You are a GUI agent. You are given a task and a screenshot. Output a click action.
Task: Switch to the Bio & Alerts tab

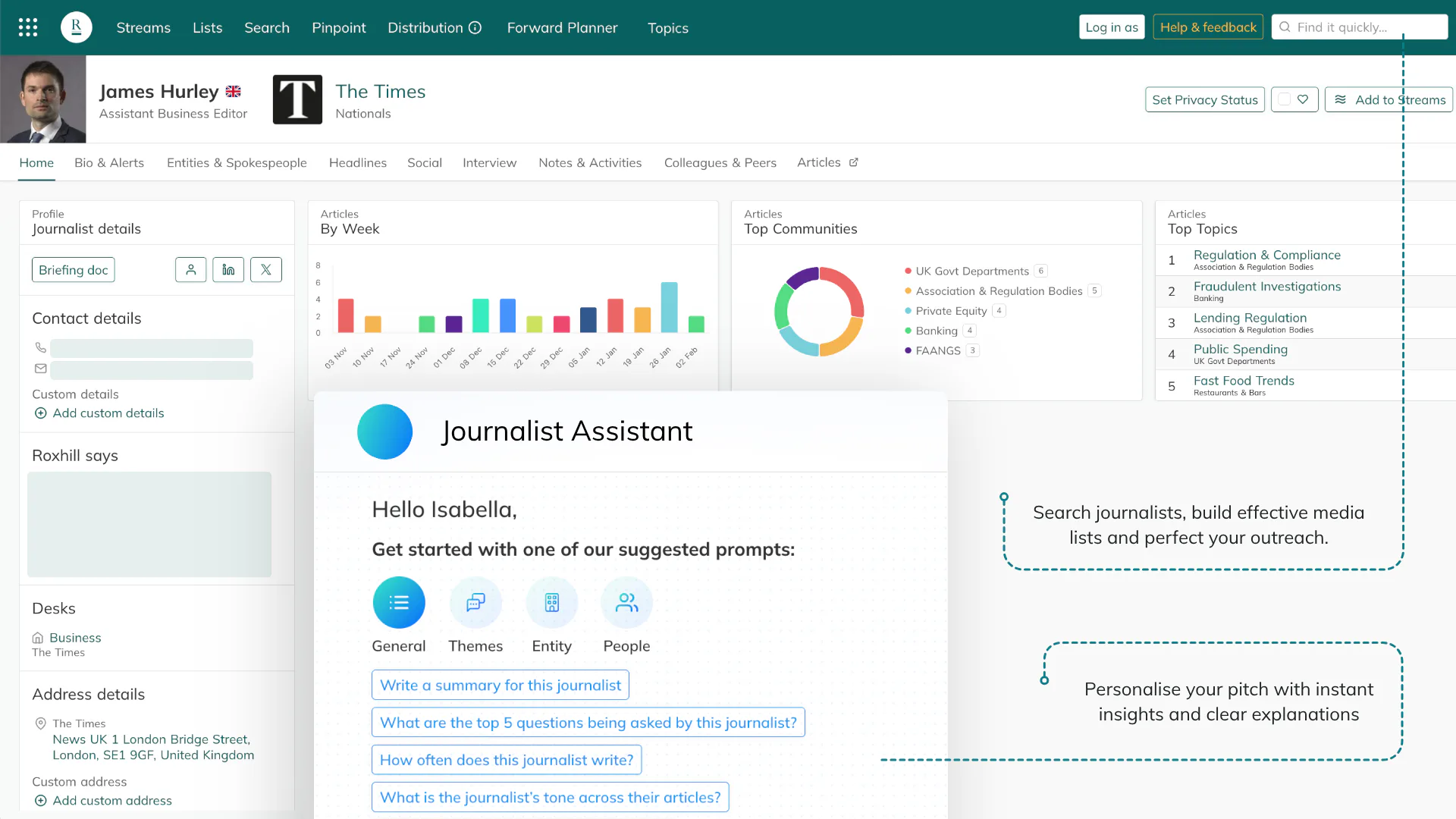coord(109,162)
